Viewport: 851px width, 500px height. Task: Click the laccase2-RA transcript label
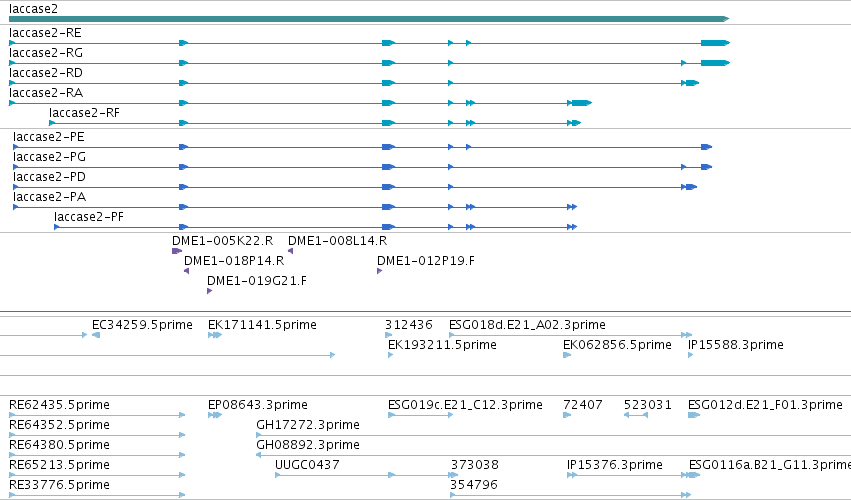[46, 93]
